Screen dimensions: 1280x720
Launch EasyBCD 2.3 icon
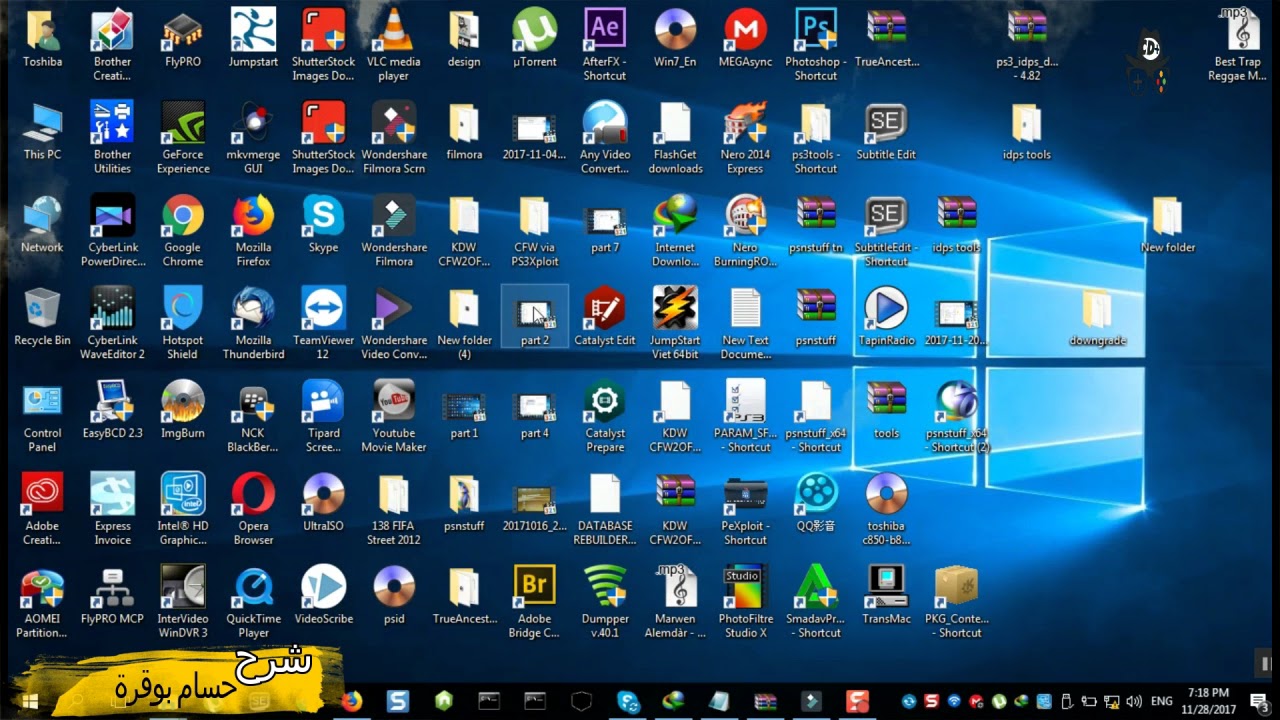point(112,402)
